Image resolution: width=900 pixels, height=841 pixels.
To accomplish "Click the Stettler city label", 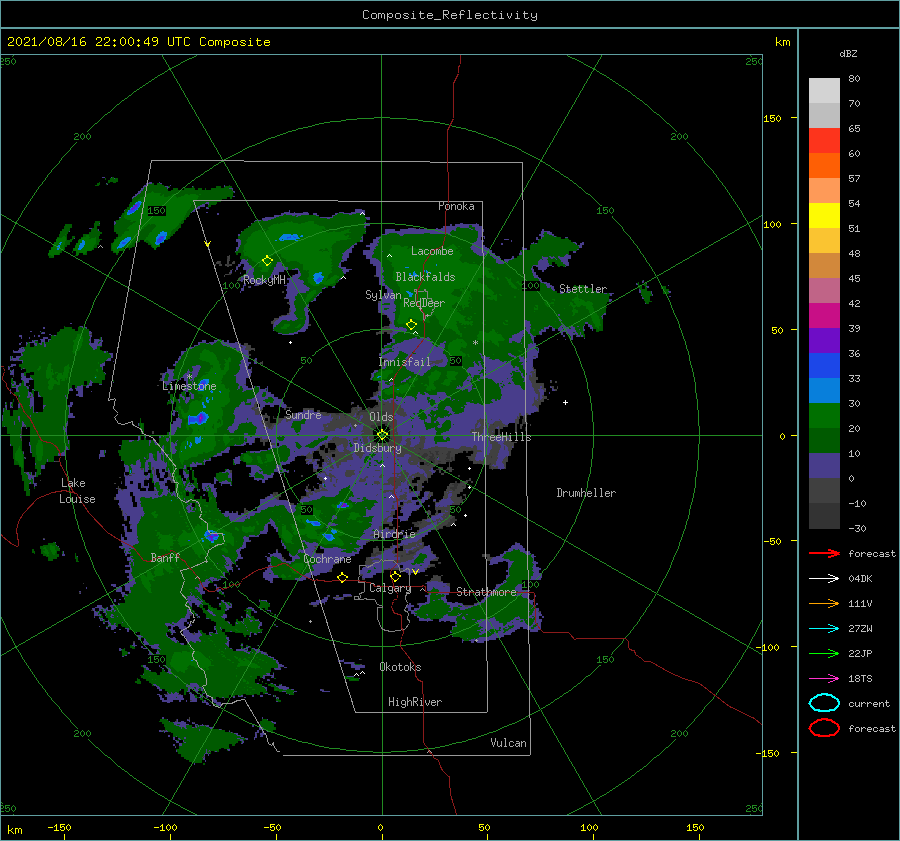I will point(583,289).
